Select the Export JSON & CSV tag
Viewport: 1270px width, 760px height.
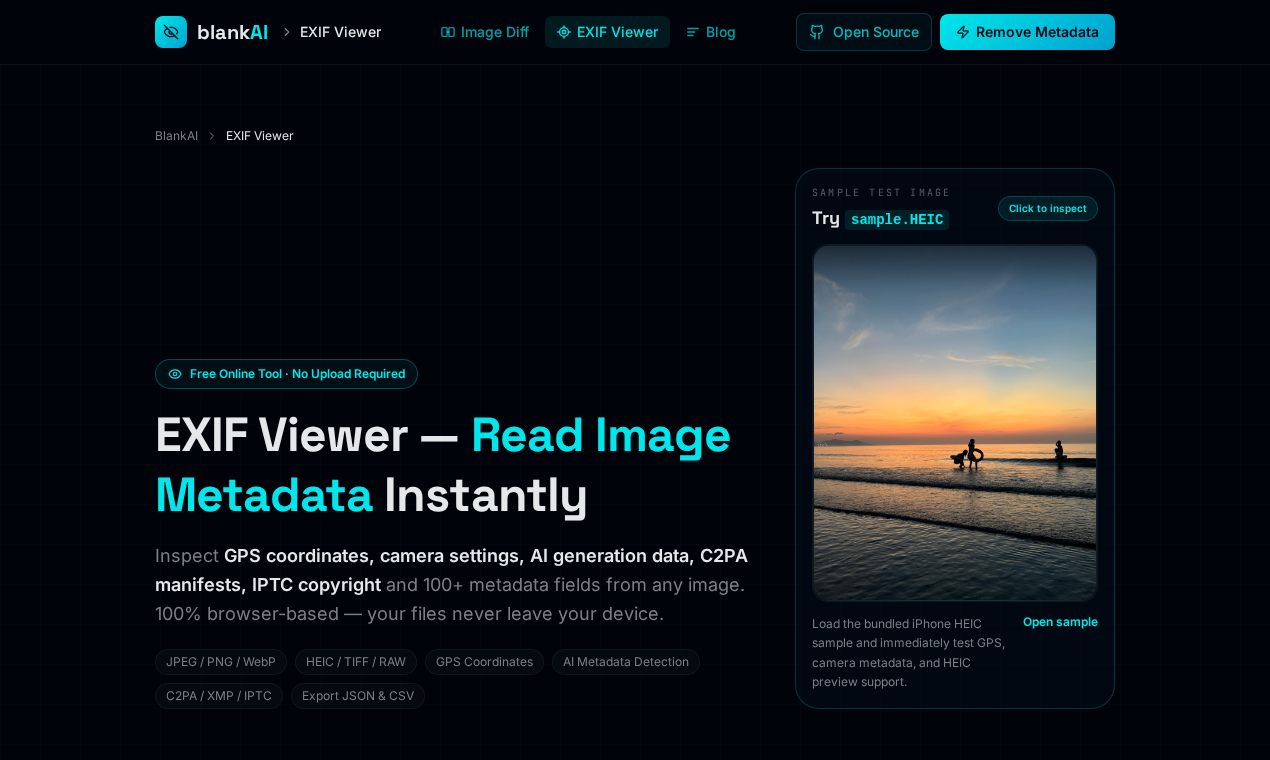click(357, 695)
